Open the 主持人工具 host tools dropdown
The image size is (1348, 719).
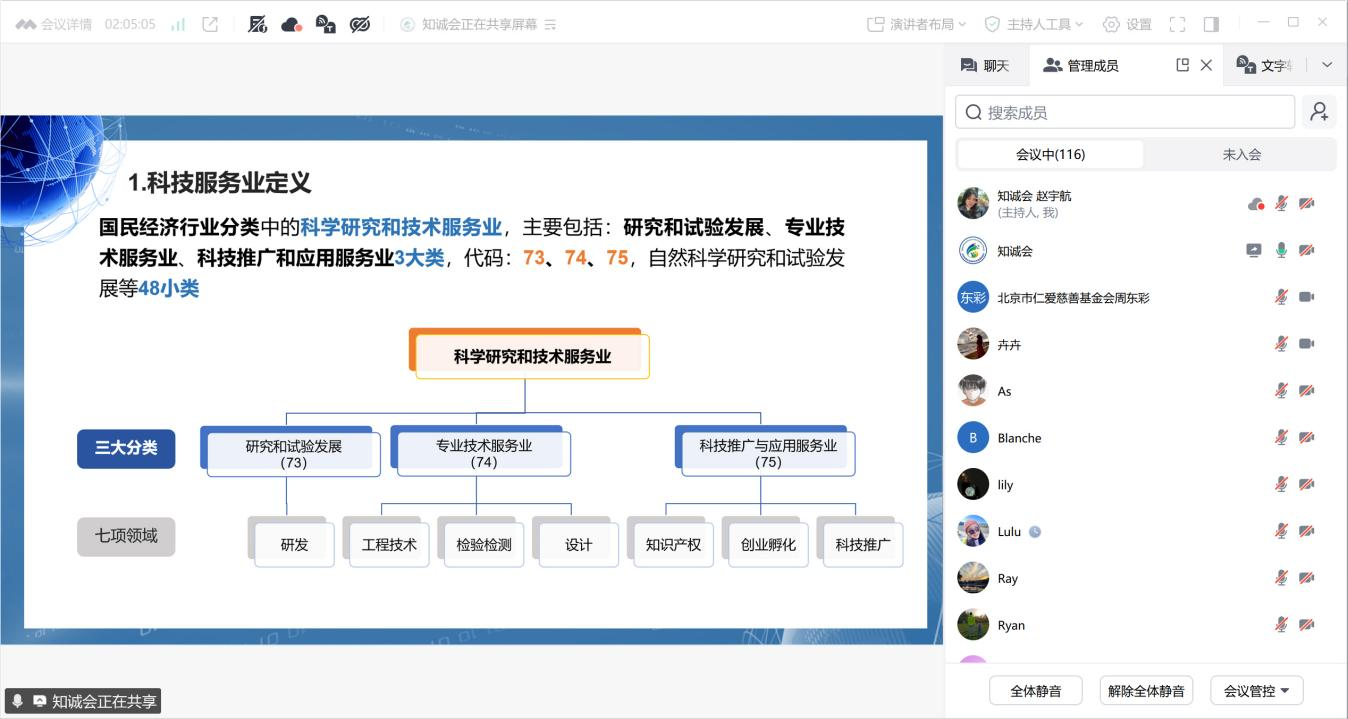(x=1034, y=24)
